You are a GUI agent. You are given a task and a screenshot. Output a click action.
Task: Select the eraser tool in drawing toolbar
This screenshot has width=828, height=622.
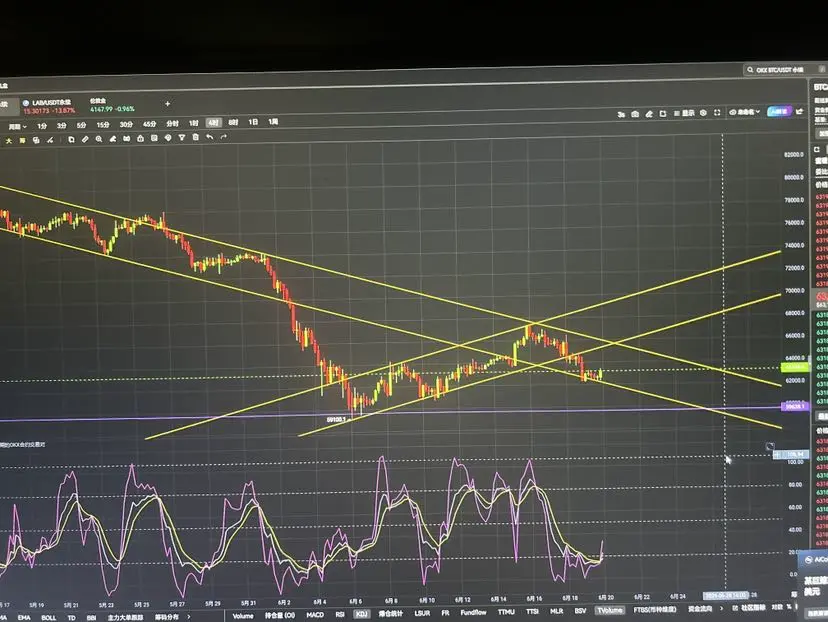[112, 139]
